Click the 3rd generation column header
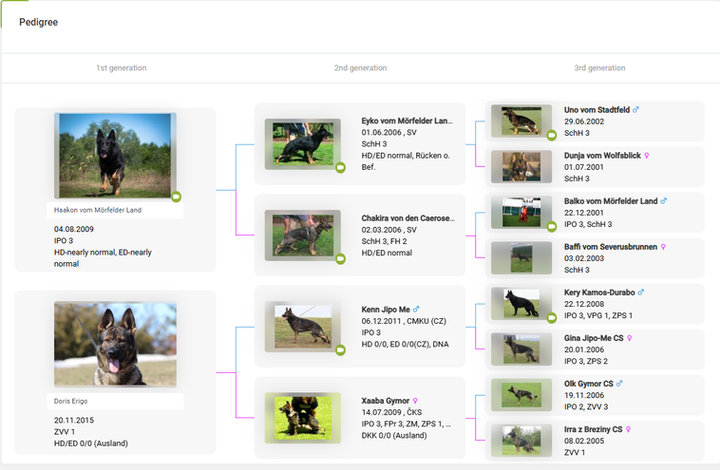Image resolution: width=720 pixels, height=470 pixels. [x=600, y=68]
